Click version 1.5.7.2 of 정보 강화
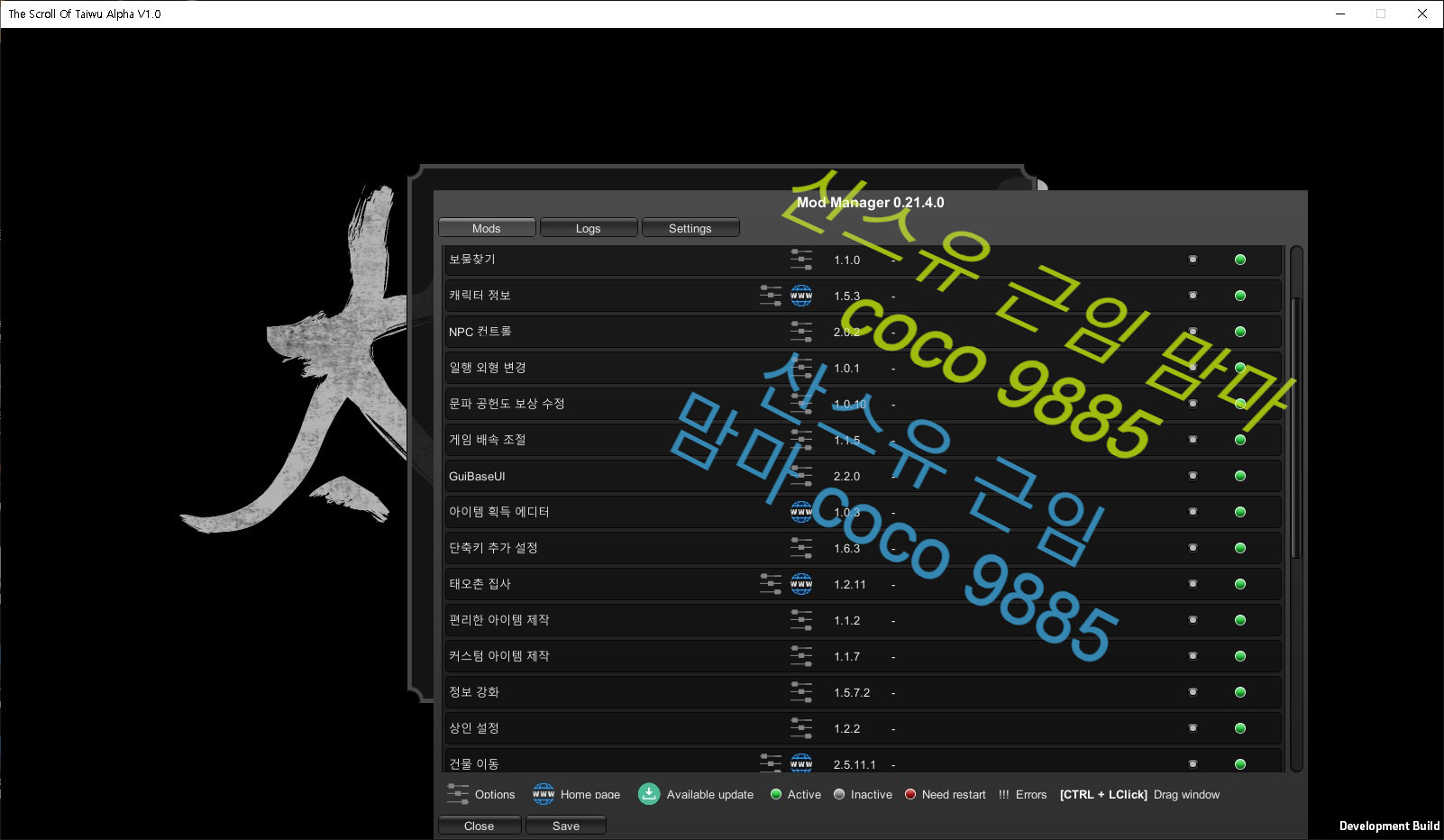 point(852,692)
